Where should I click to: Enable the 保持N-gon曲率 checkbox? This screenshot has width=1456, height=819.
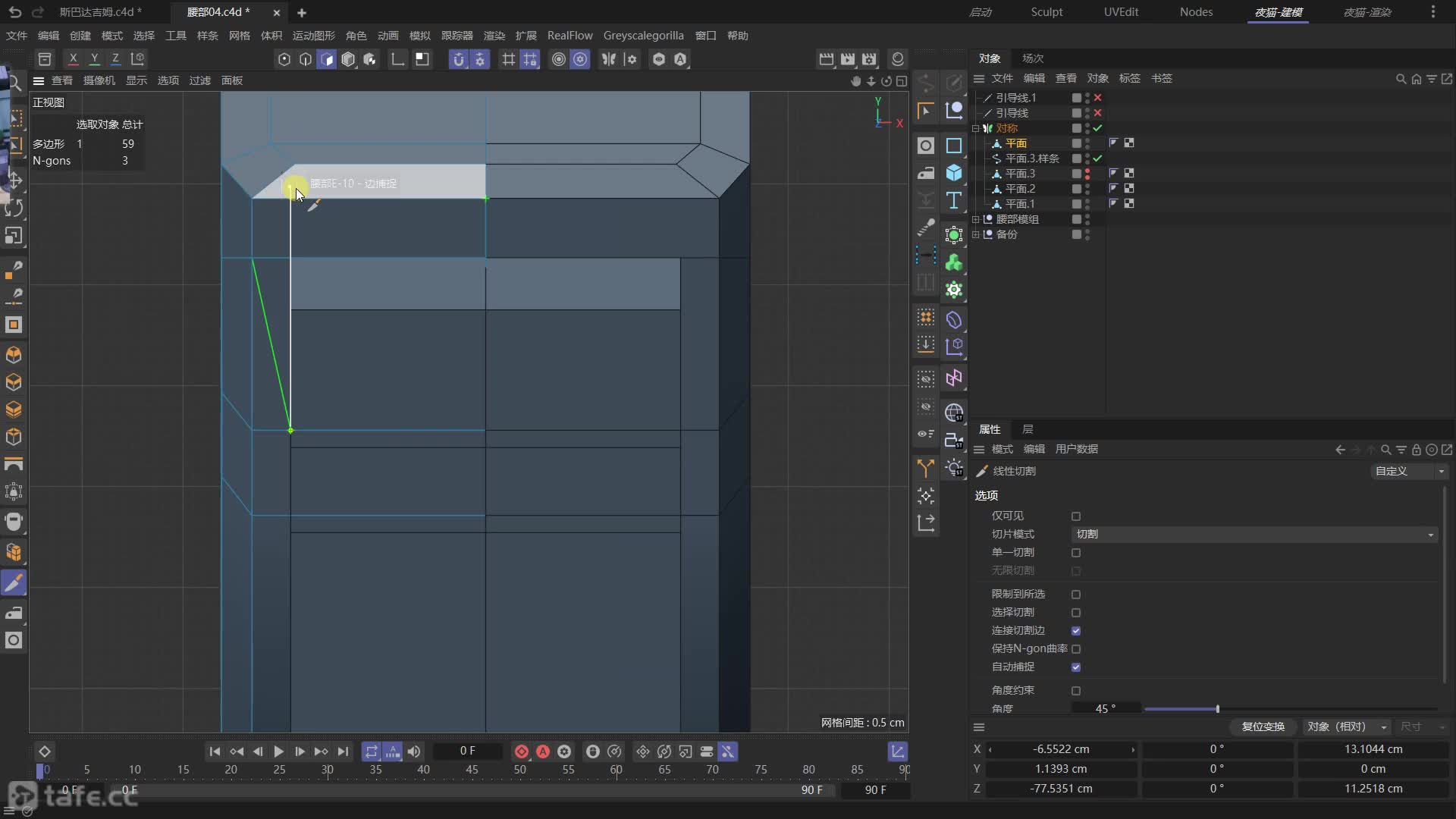pos(1076,649)
